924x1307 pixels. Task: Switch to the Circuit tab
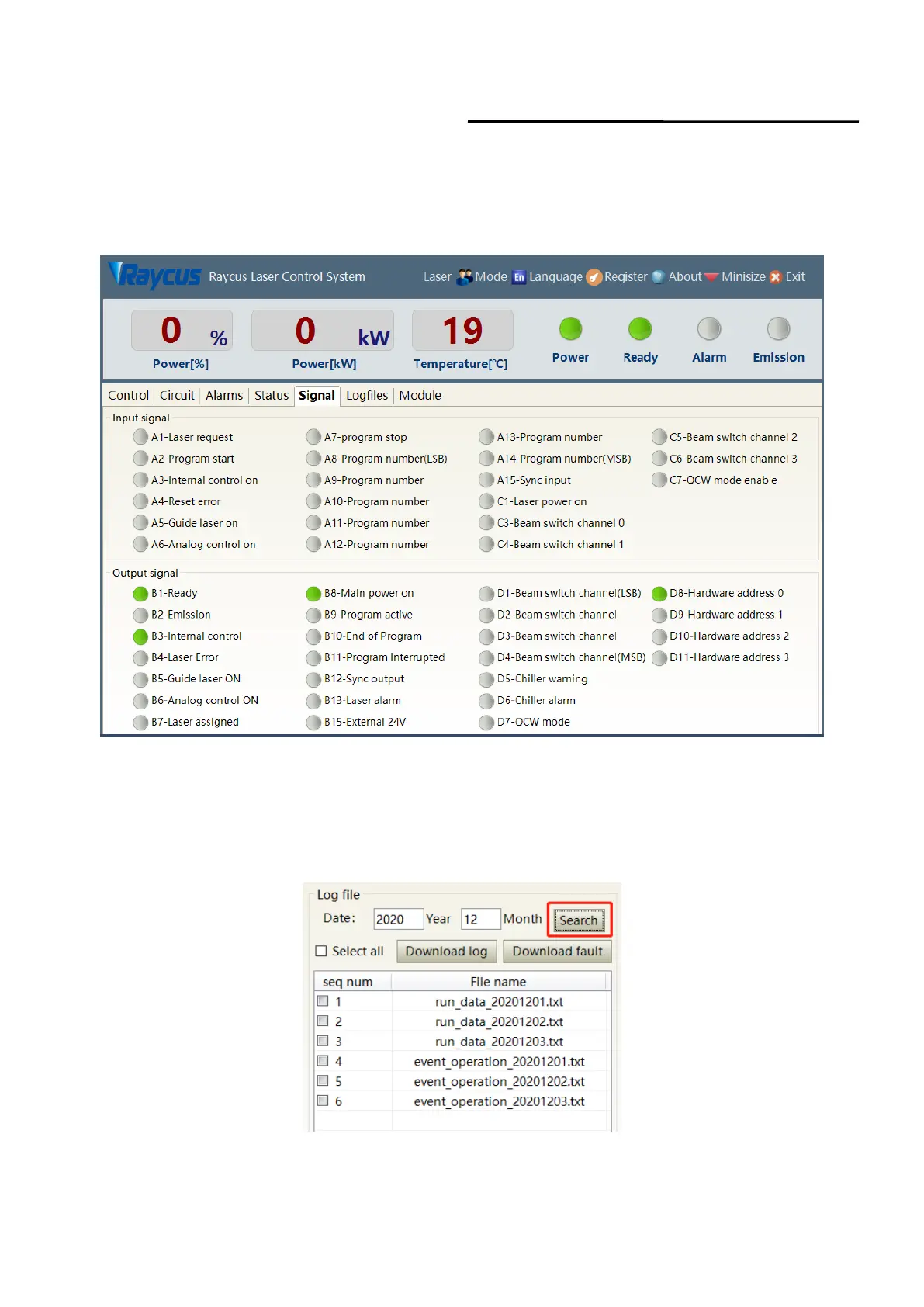coord(177,395)
